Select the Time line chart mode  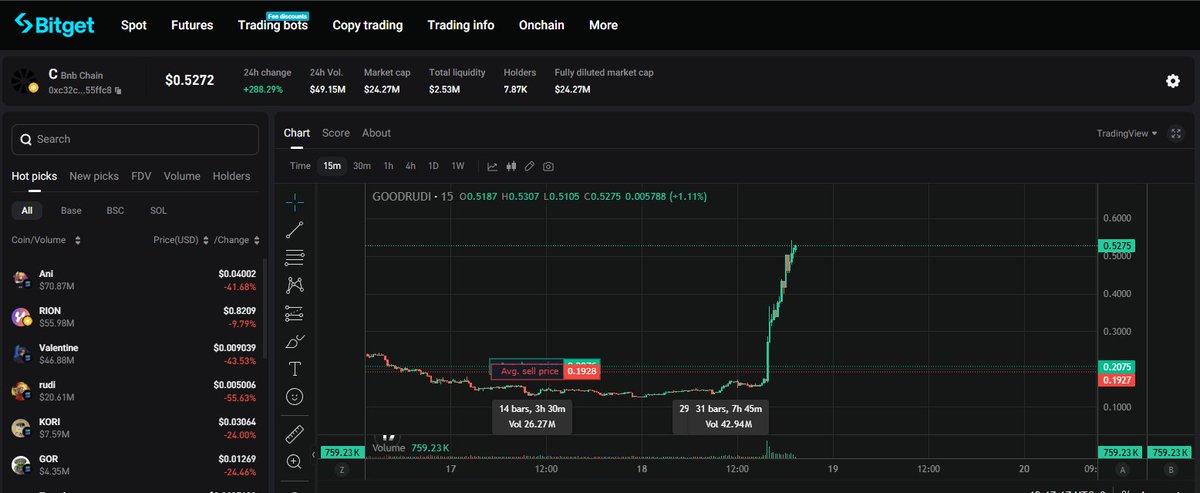tap(300, 166)
